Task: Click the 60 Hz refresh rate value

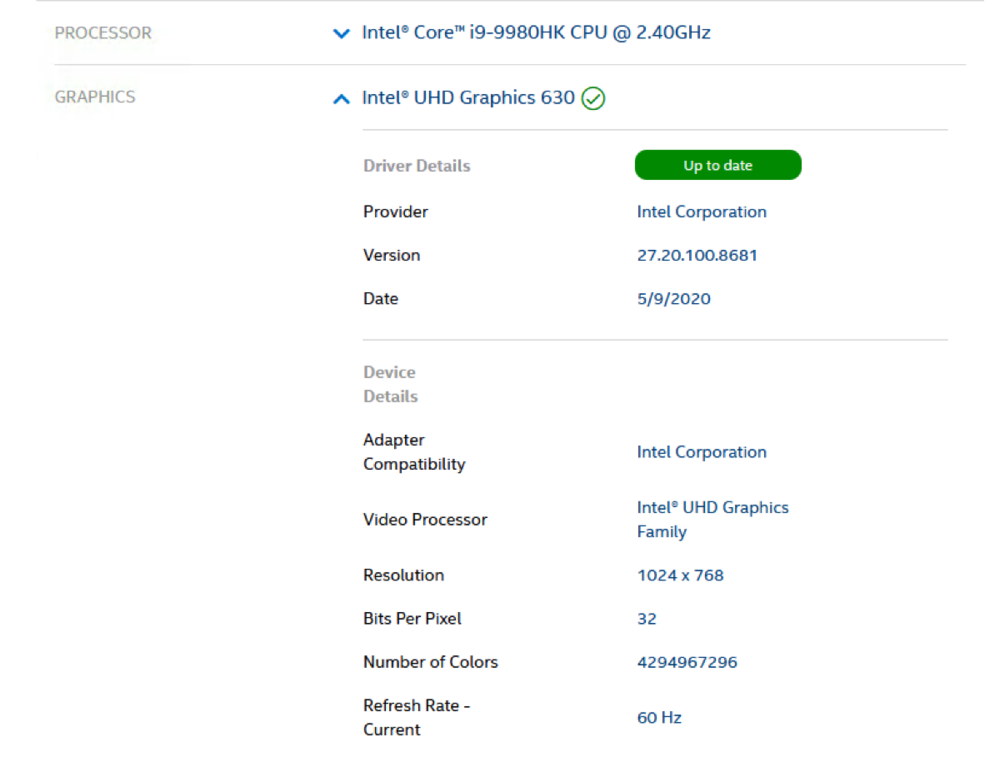Action: tap(659, 718)
